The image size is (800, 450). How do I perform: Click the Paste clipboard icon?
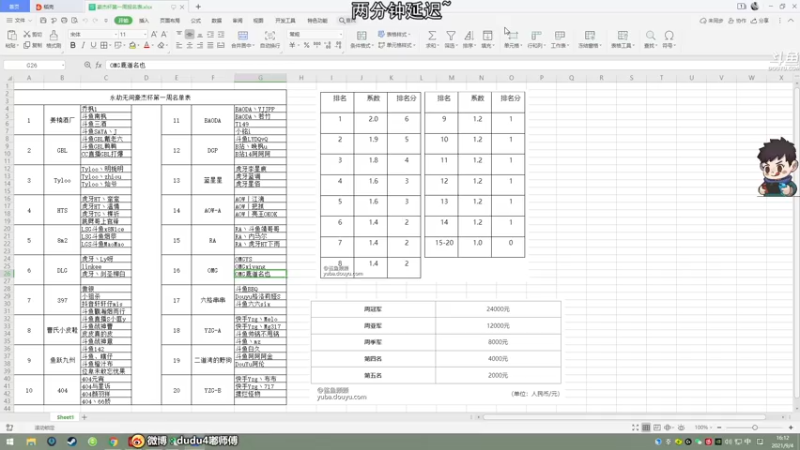[x=11, y=35]
